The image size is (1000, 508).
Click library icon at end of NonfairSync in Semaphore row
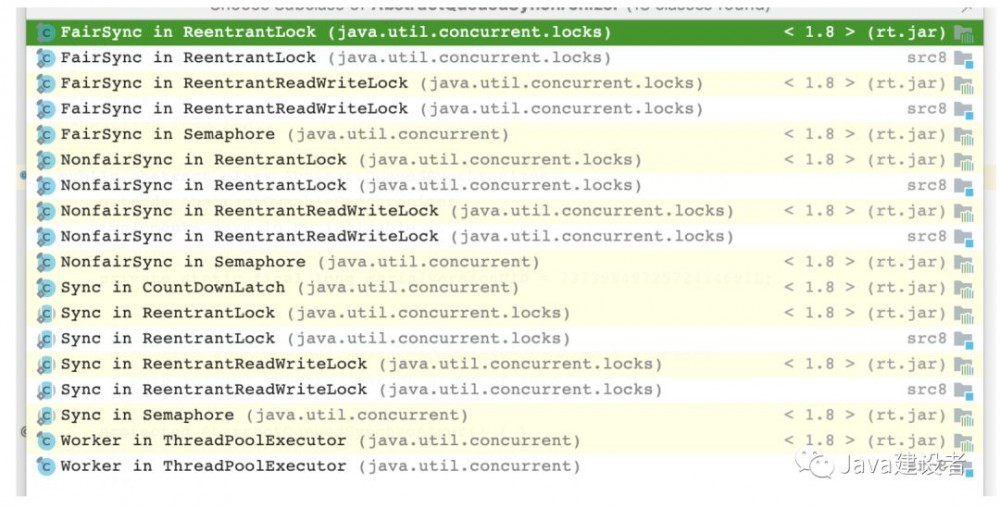click(963, 262)
